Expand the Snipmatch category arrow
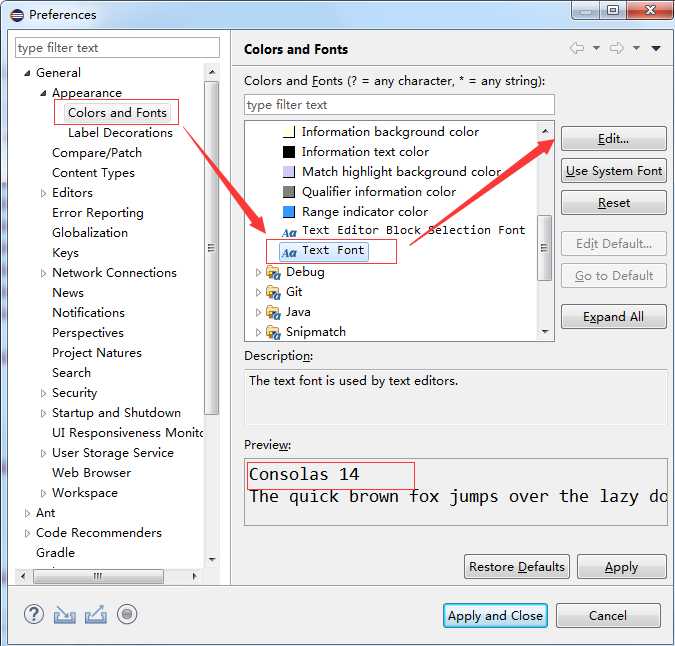The height and width of the screenshot is (646, 675). tap(258, 332)
